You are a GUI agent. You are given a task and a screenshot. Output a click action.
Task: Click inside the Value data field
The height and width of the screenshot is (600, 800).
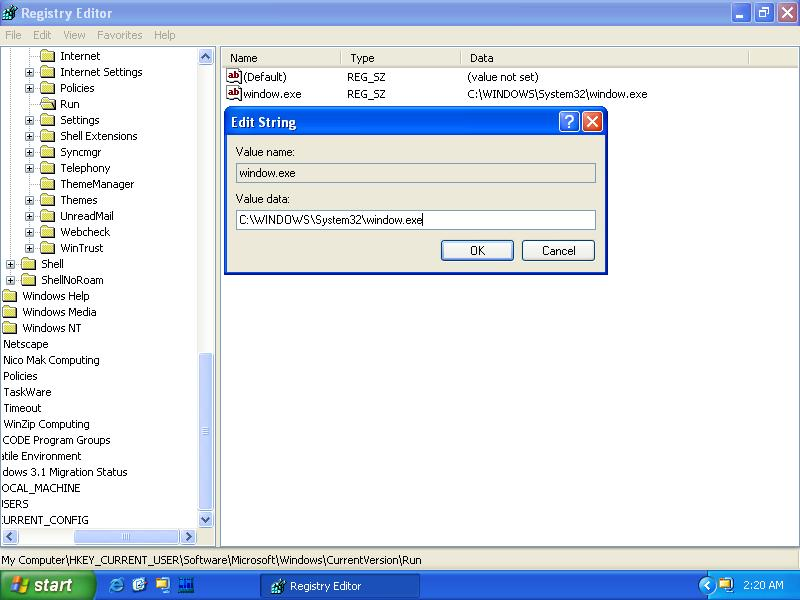(x=415, y=220)
